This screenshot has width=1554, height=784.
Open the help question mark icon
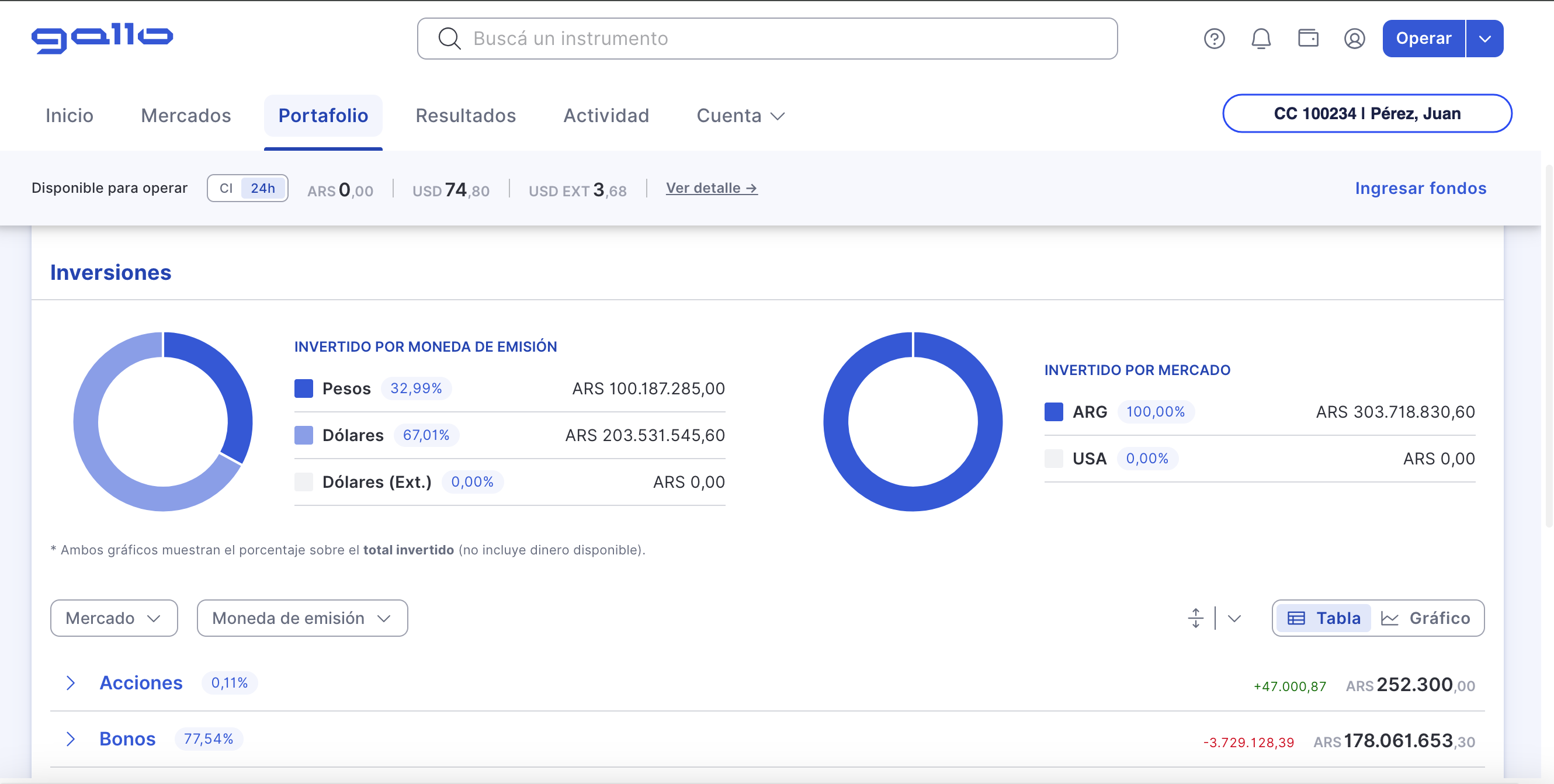tap(1215, 39)
